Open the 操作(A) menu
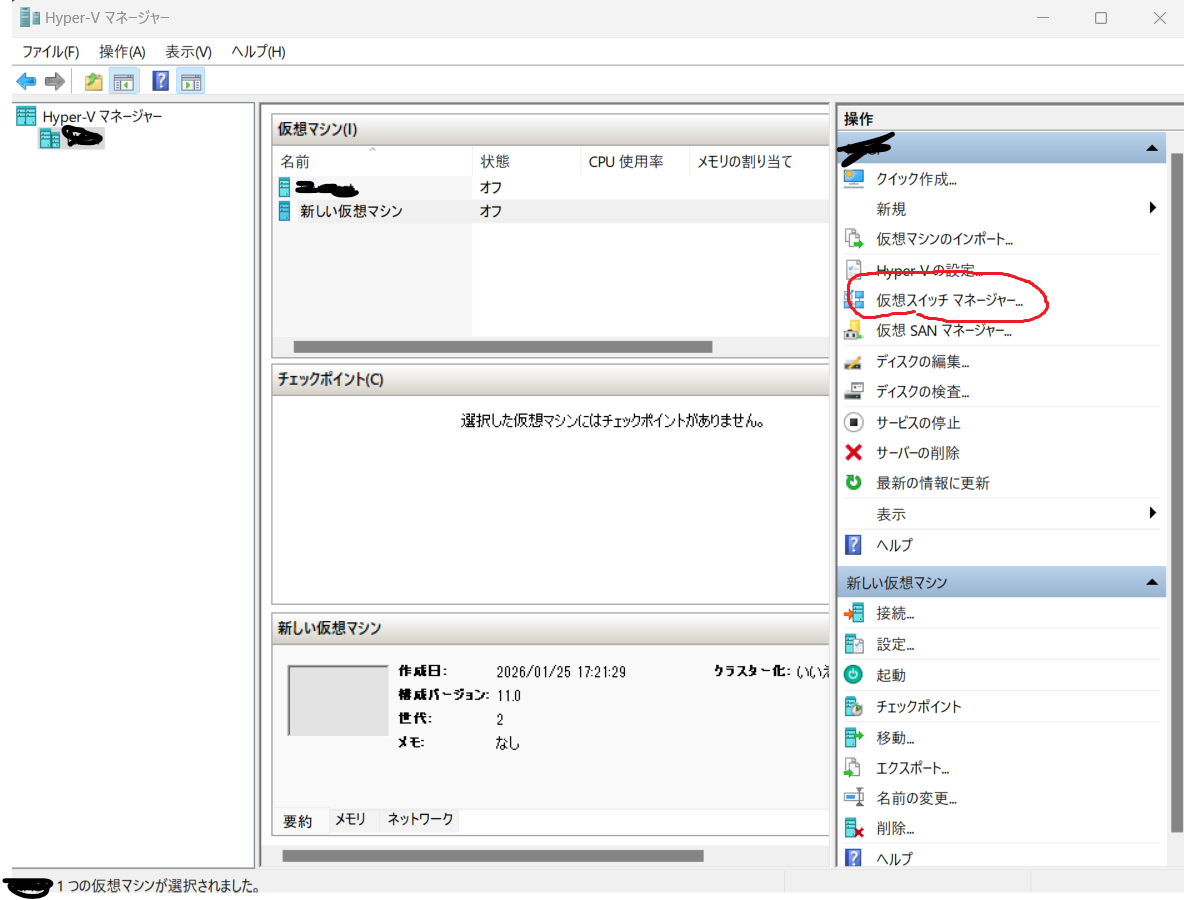This screenshot has width=1184, height=900. 121,51
